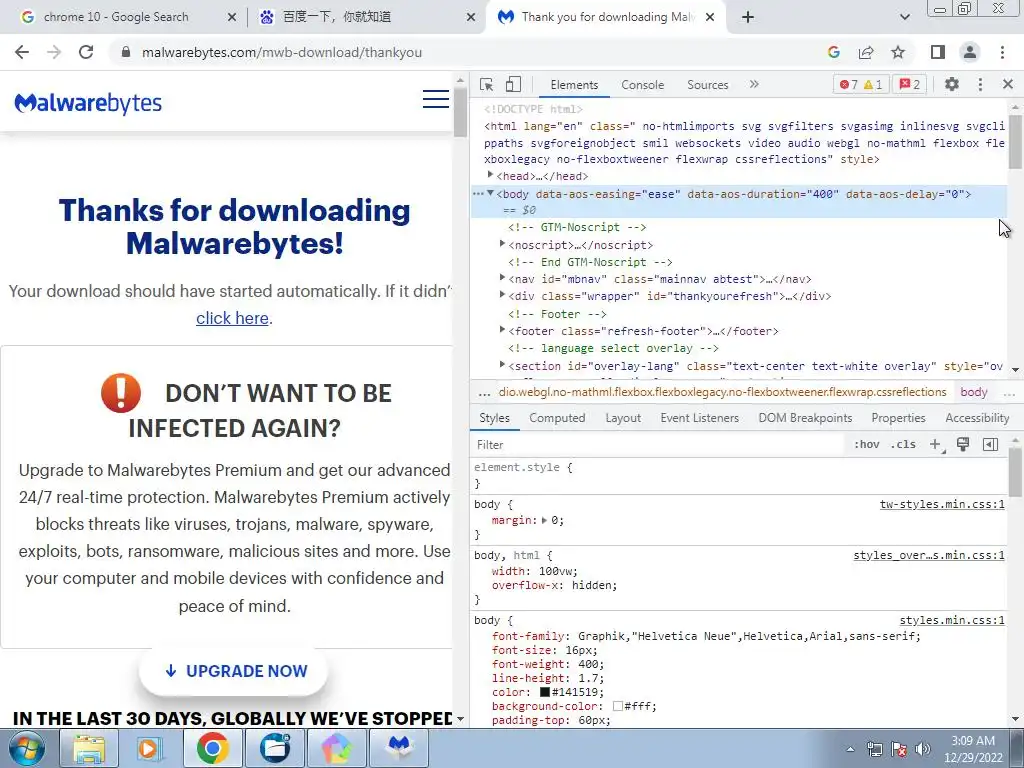Image resolution: width=1024 pixels, height=768 pixels.
Task: Click the address bar URL
Action: point(281,52)
